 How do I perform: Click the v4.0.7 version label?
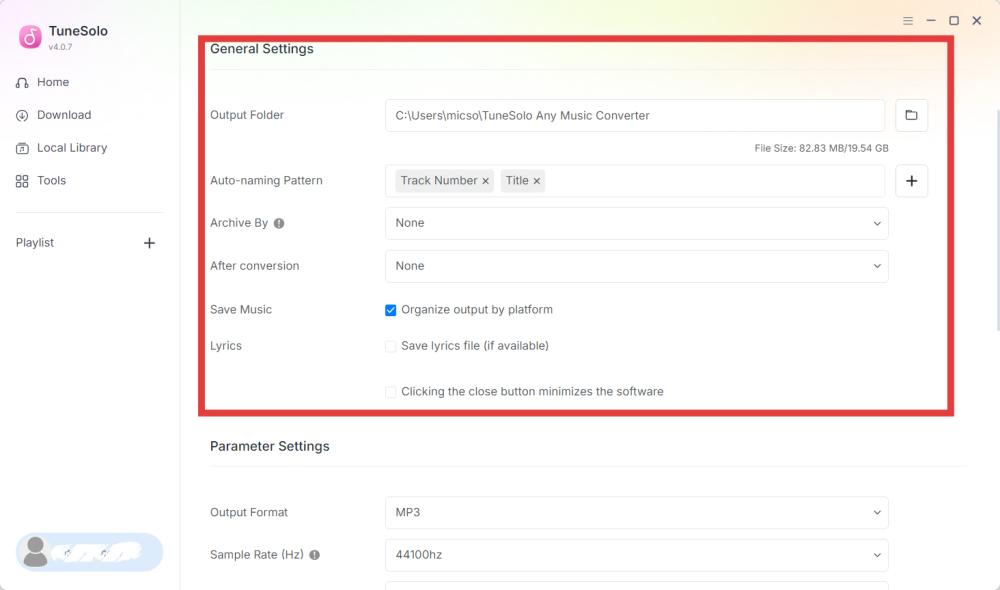(x=61, y=47)
